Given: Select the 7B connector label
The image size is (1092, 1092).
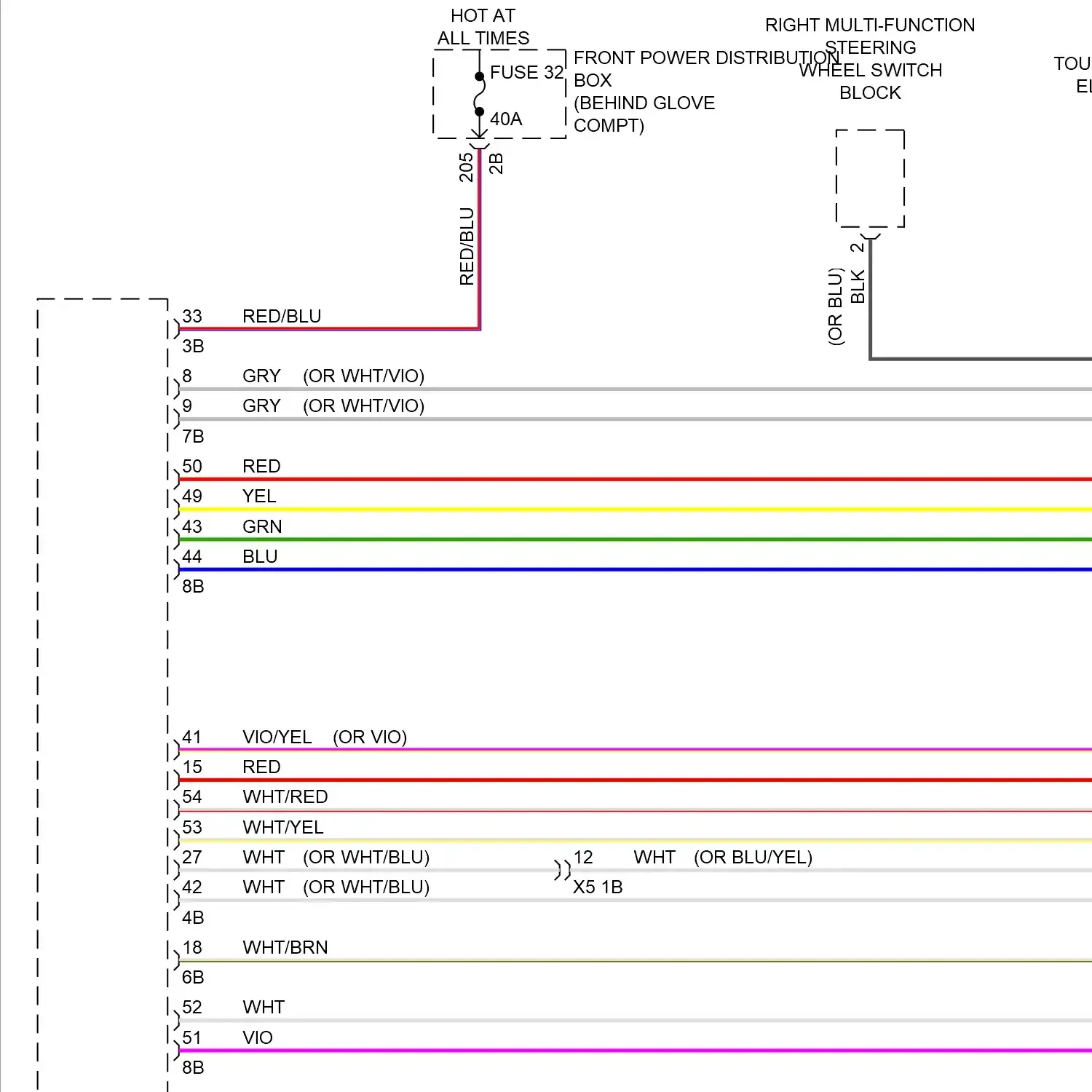Looking at the screenshot, I should point(193,436).
